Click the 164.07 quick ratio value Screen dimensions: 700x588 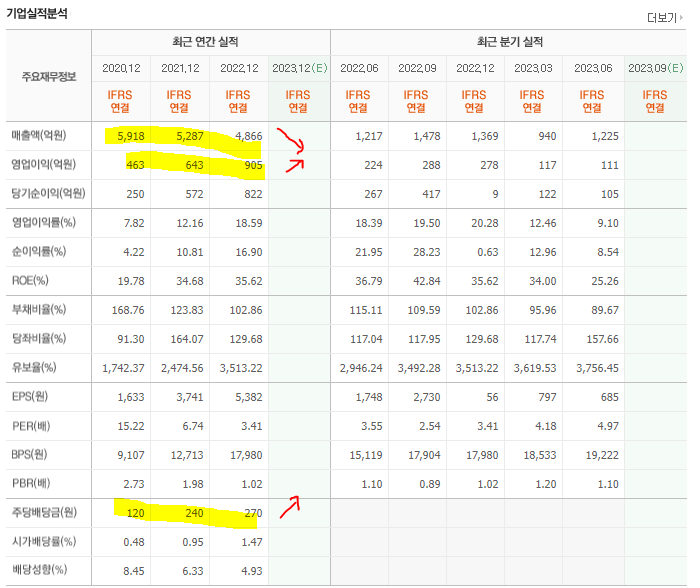[187, 339]
